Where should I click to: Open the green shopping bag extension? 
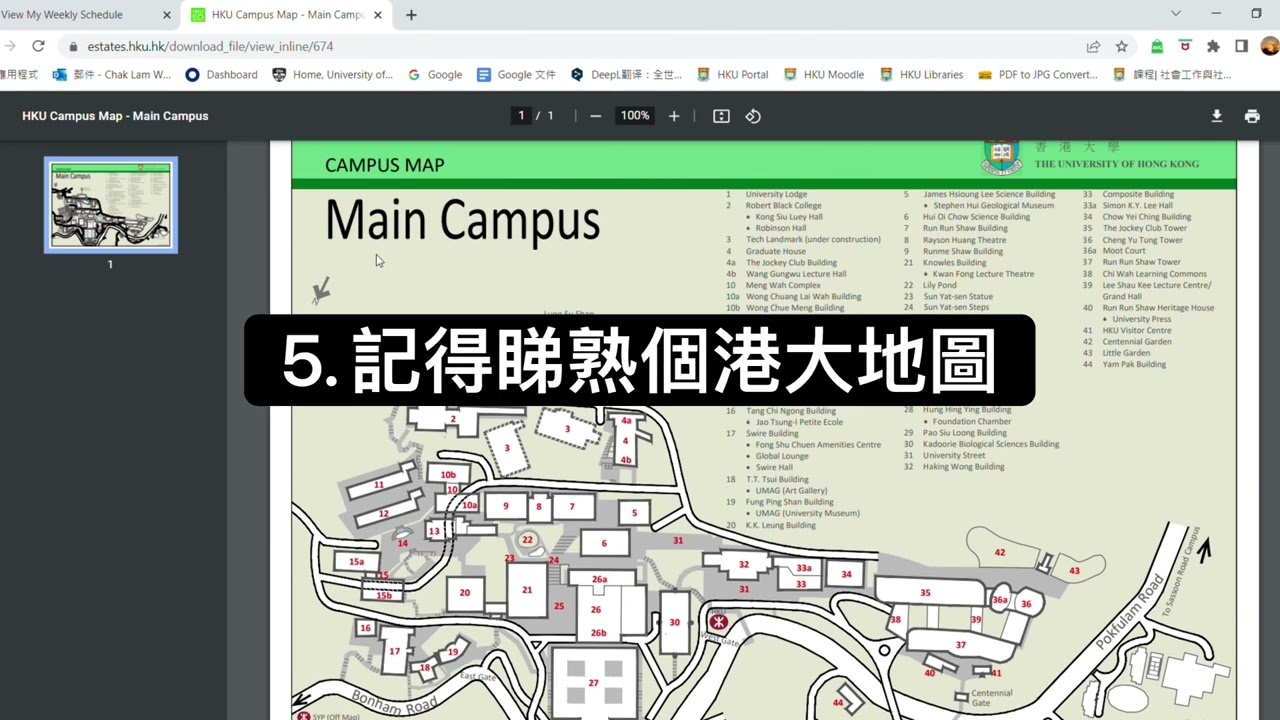[x=1157, y=46]
